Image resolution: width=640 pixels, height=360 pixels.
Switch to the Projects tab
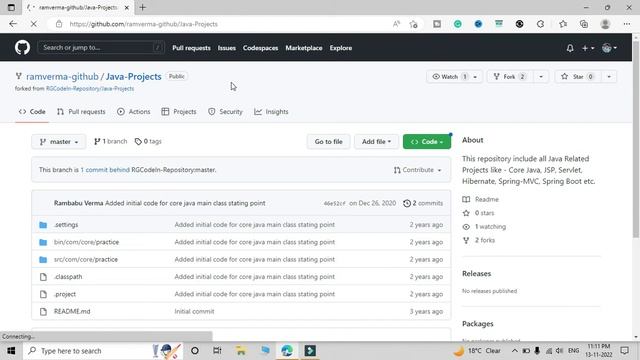pyautogui.click(x=179, y=112)
